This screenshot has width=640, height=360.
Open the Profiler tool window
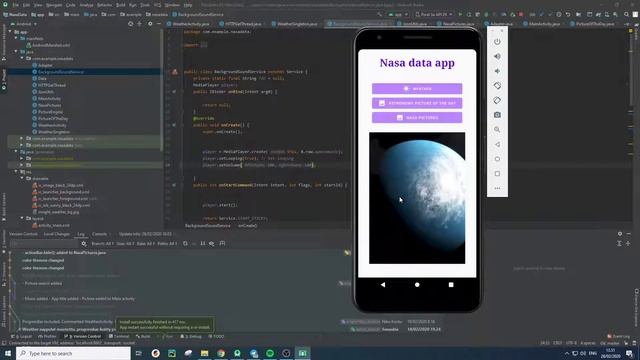click(x=47, y=336)
